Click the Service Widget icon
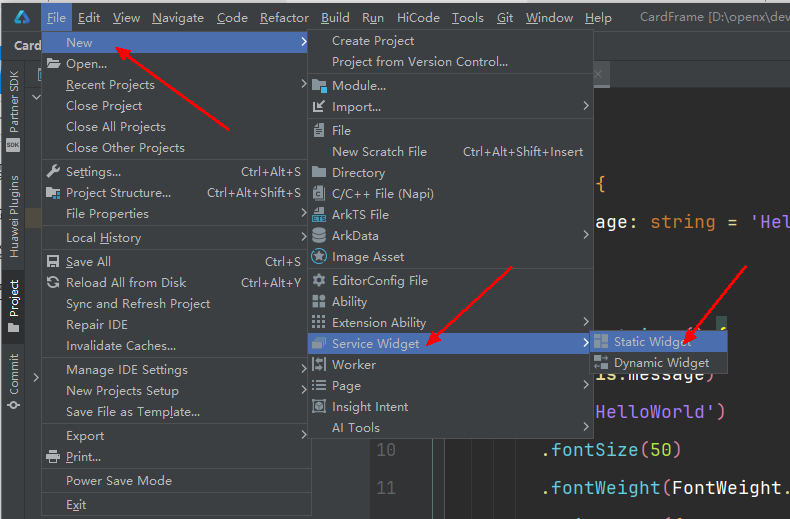 click(x=319, y=343)
